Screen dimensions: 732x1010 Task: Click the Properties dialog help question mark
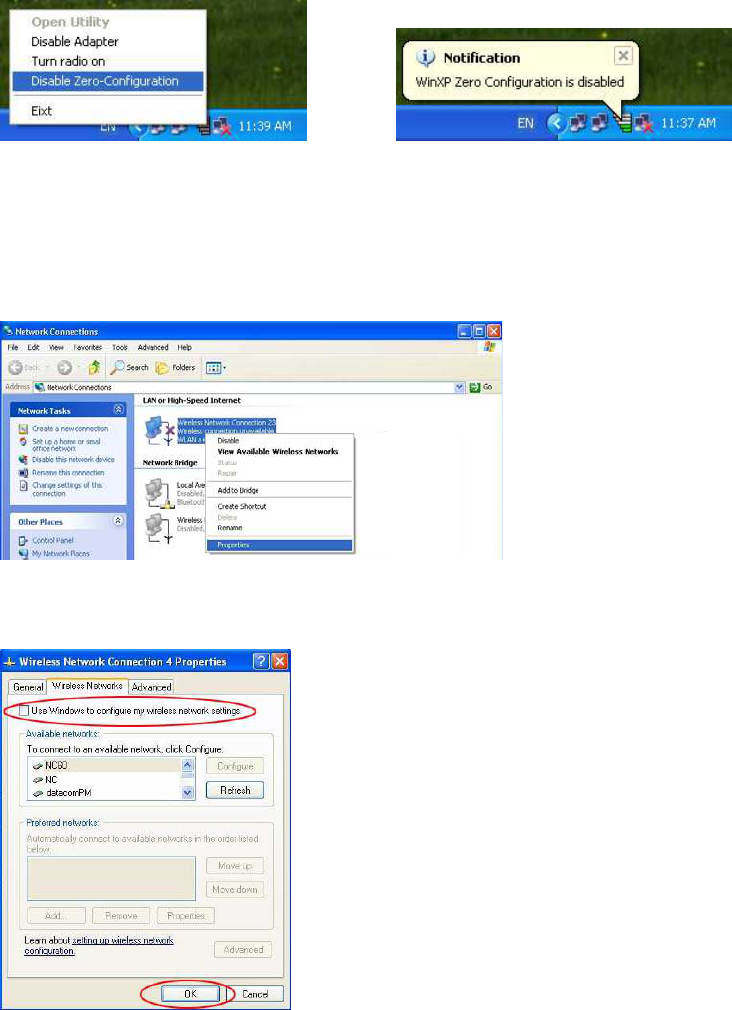(261, 661)
